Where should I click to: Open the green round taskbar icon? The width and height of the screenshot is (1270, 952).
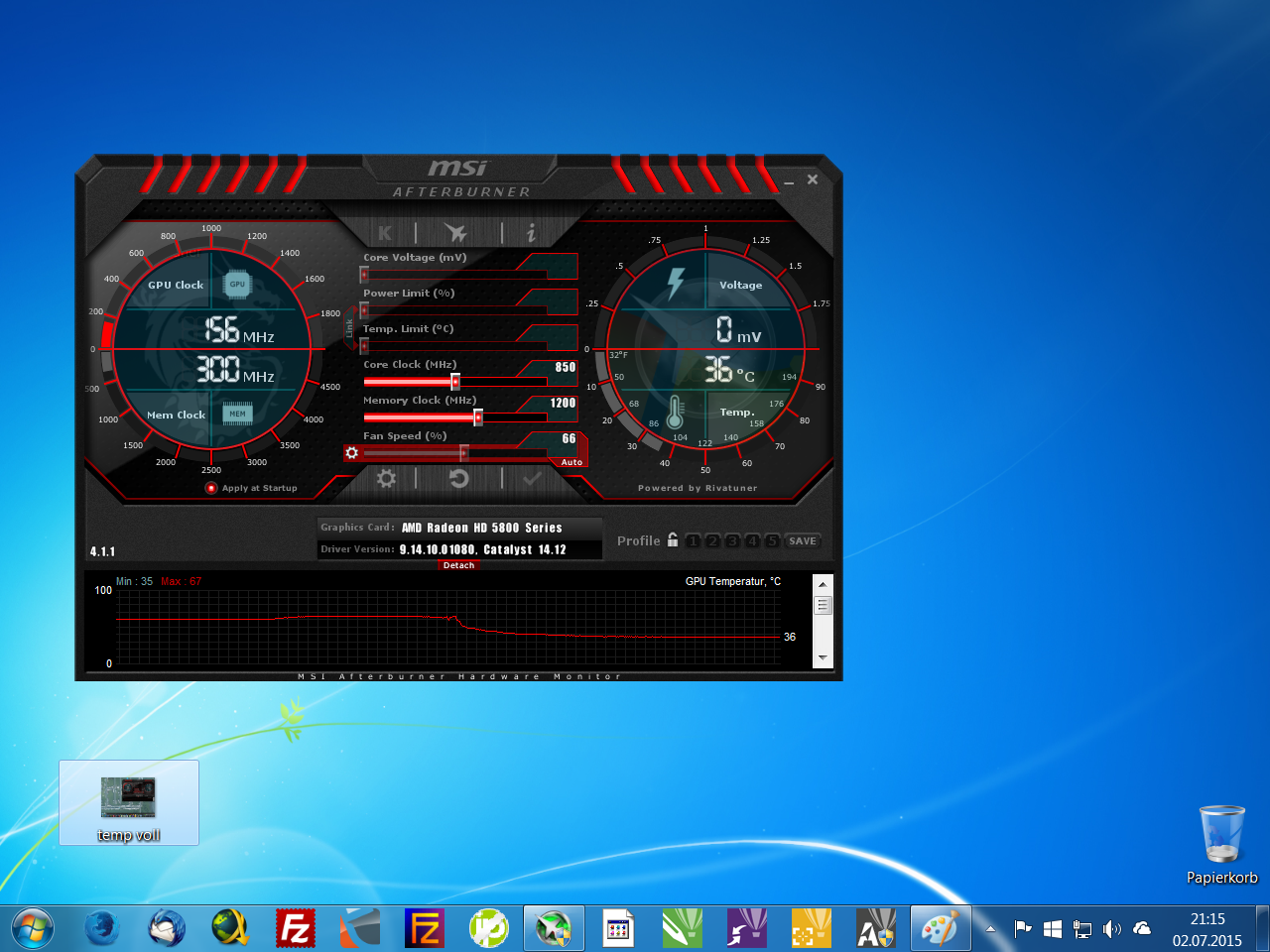[488, 929]
